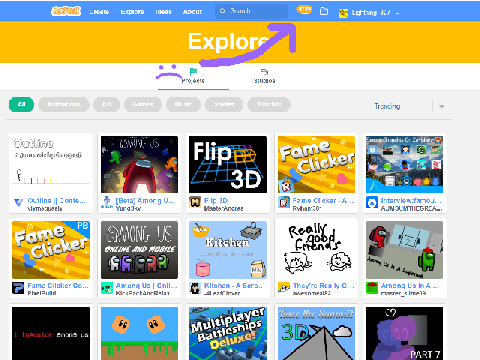Viewport: 480px width, 360px height.
Task: Open the account username dropdown
Action: click(369, 13)
